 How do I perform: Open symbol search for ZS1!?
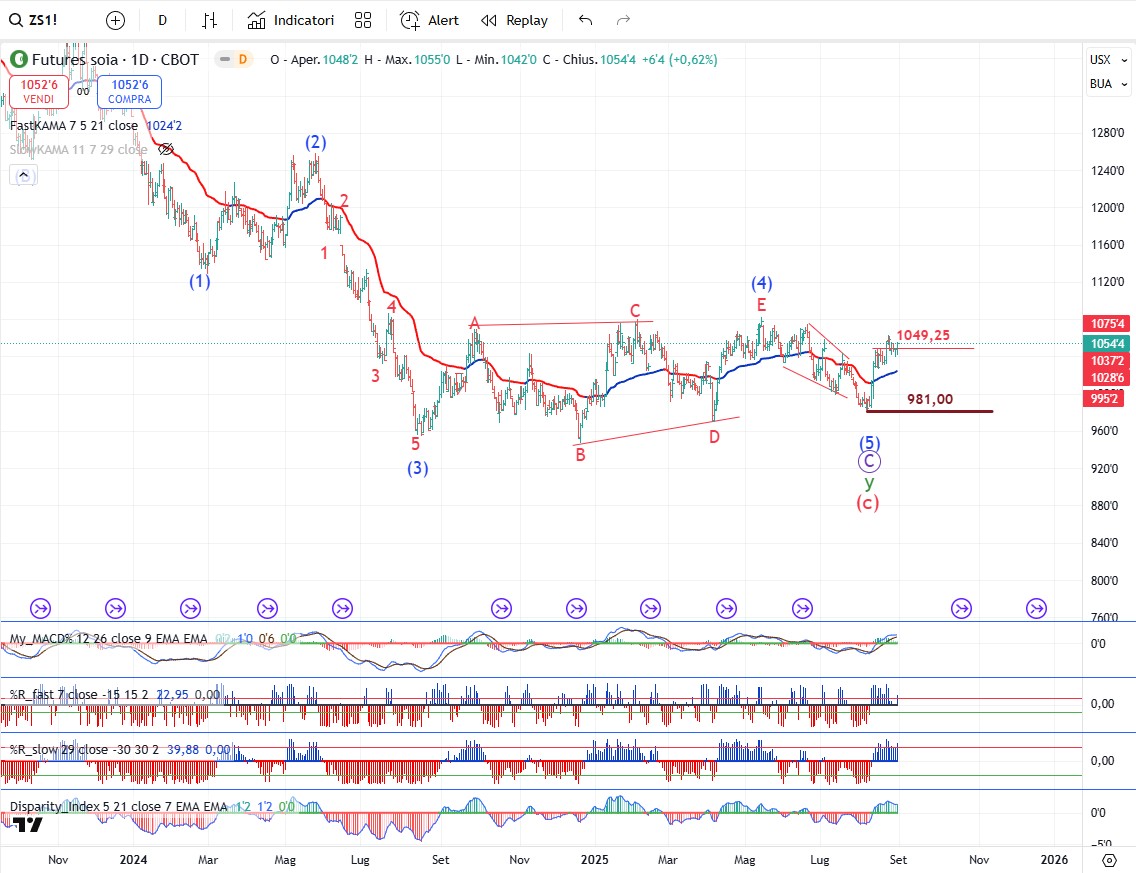(x=34, y=20)
